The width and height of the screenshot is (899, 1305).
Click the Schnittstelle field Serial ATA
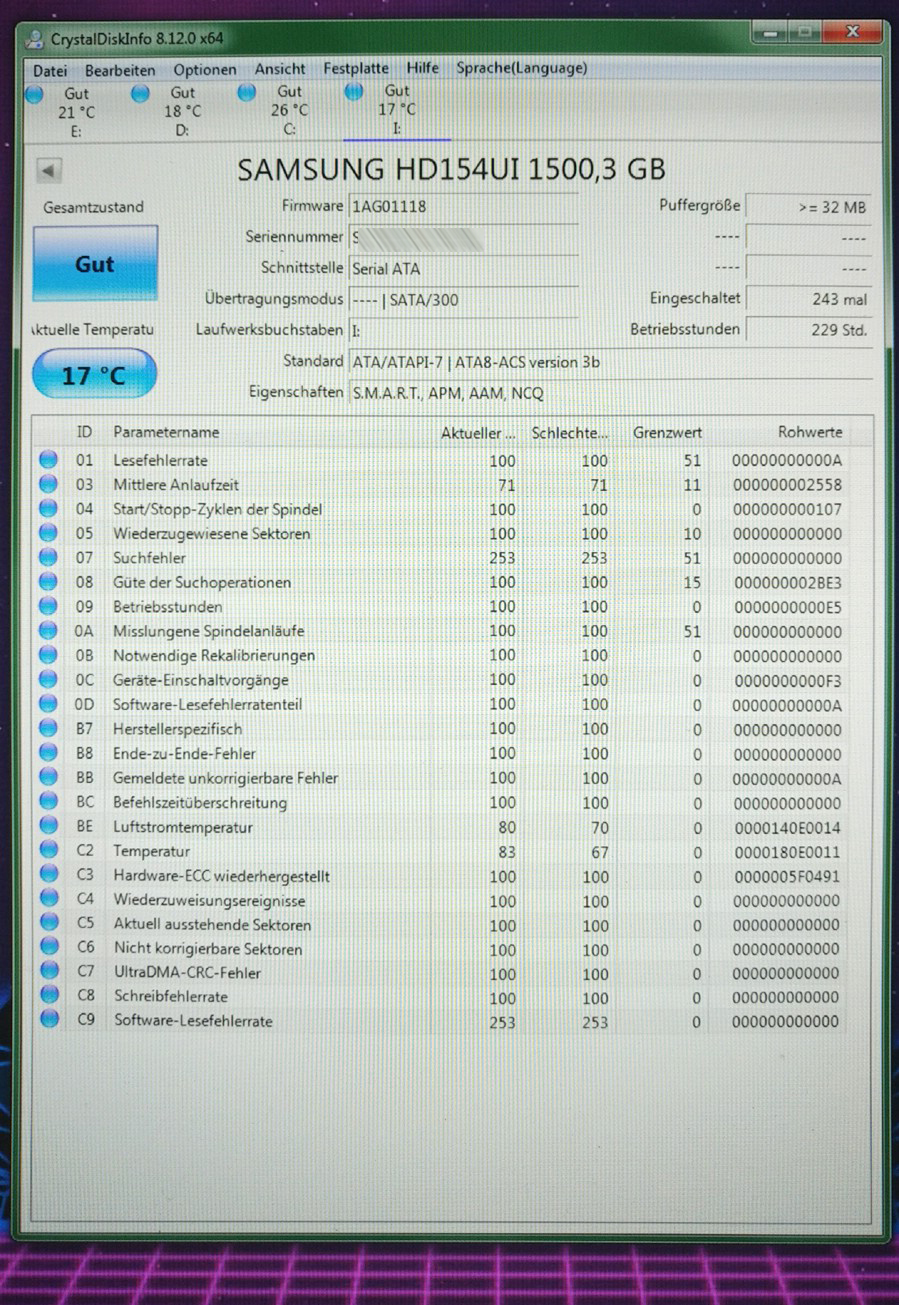(x=463, y=268)
